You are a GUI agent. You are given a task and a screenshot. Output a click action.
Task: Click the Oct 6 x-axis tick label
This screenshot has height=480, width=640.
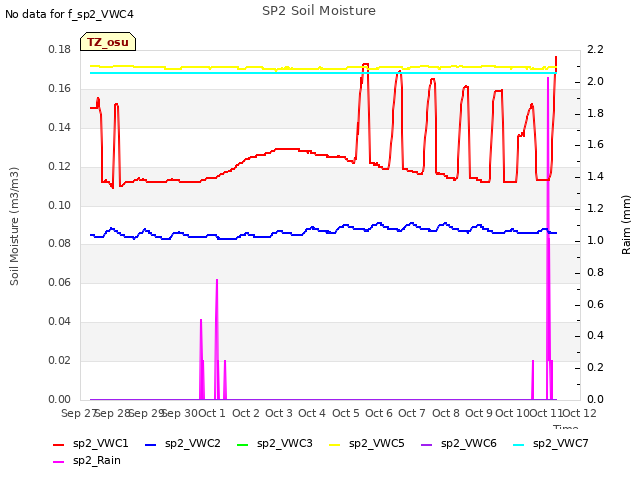tap(379, 413)
